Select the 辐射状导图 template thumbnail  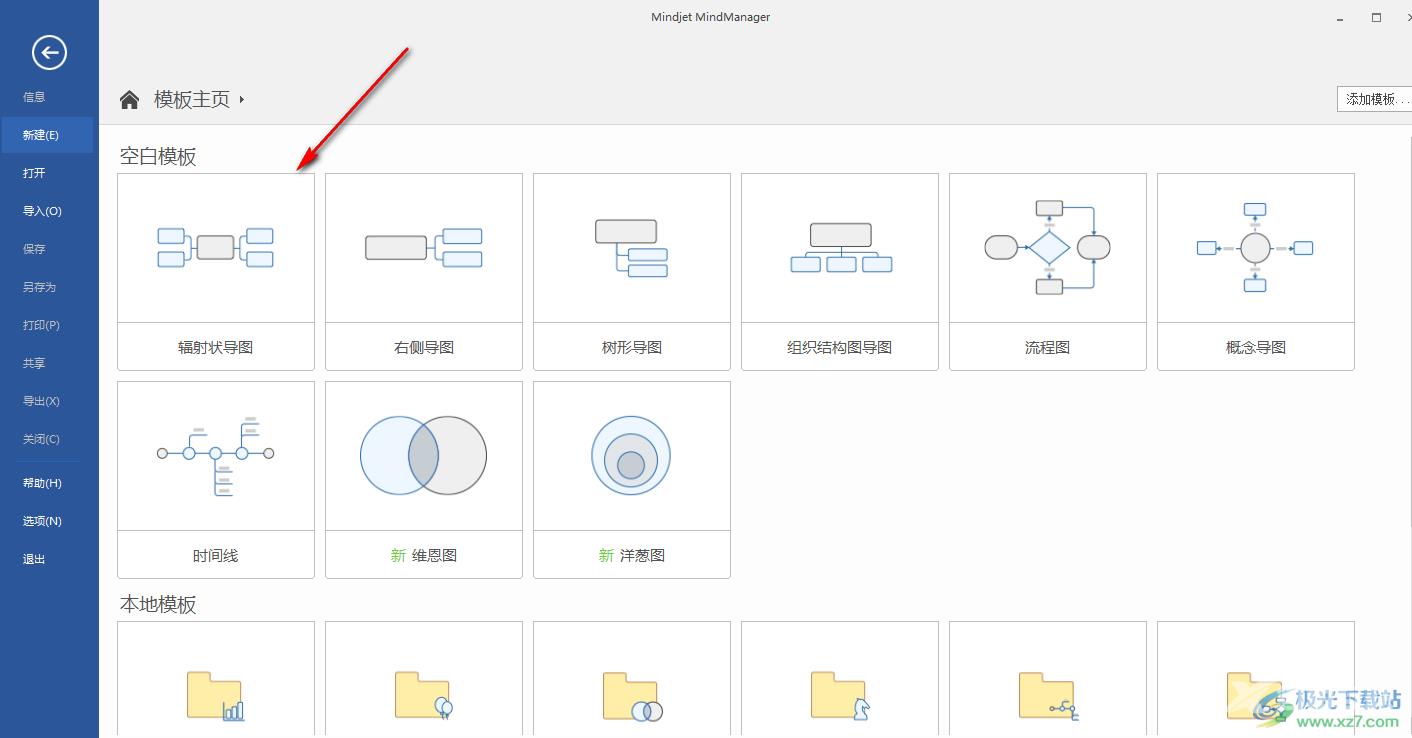point(216,248)
